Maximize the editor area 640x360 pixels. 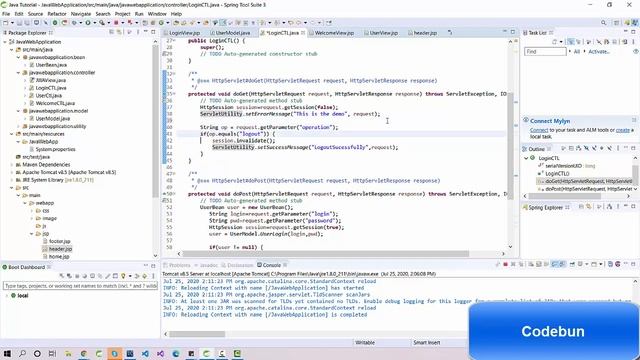coord(513,32)
